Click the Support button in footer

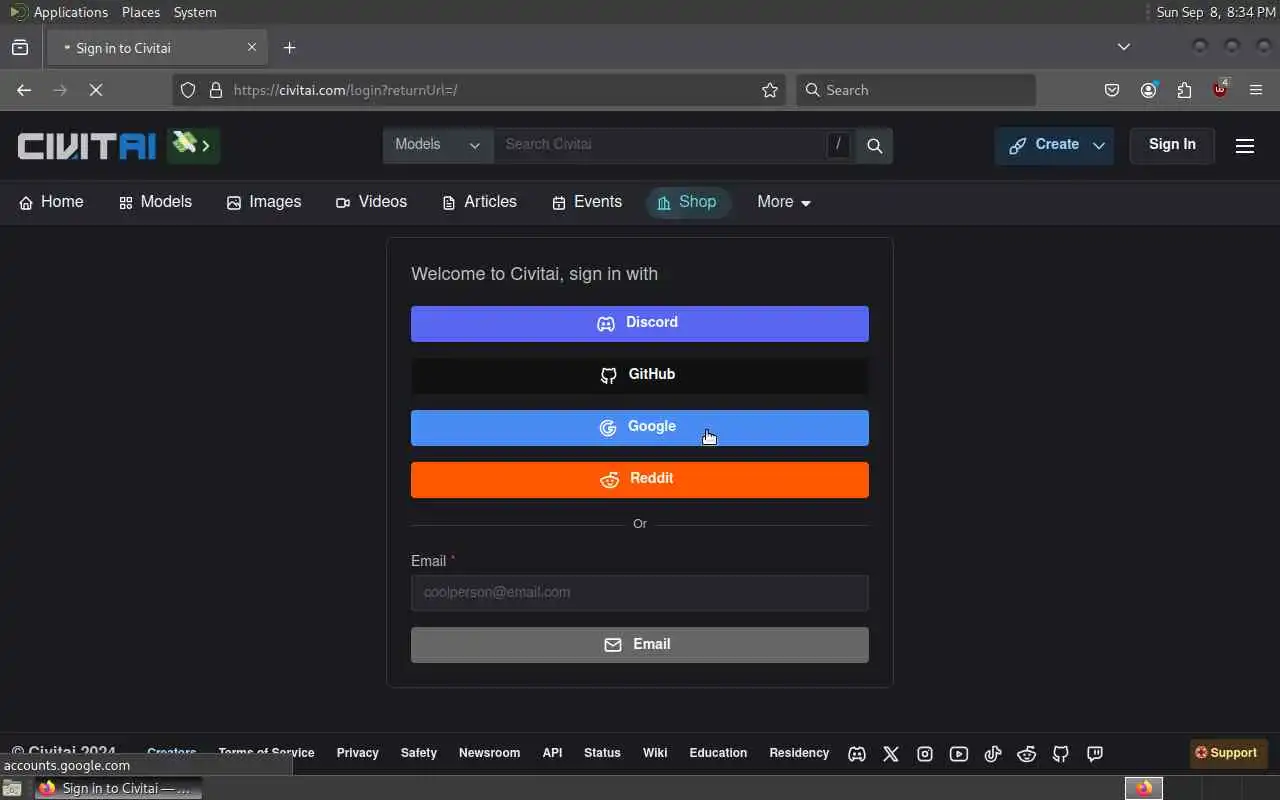coord(1227,753)
